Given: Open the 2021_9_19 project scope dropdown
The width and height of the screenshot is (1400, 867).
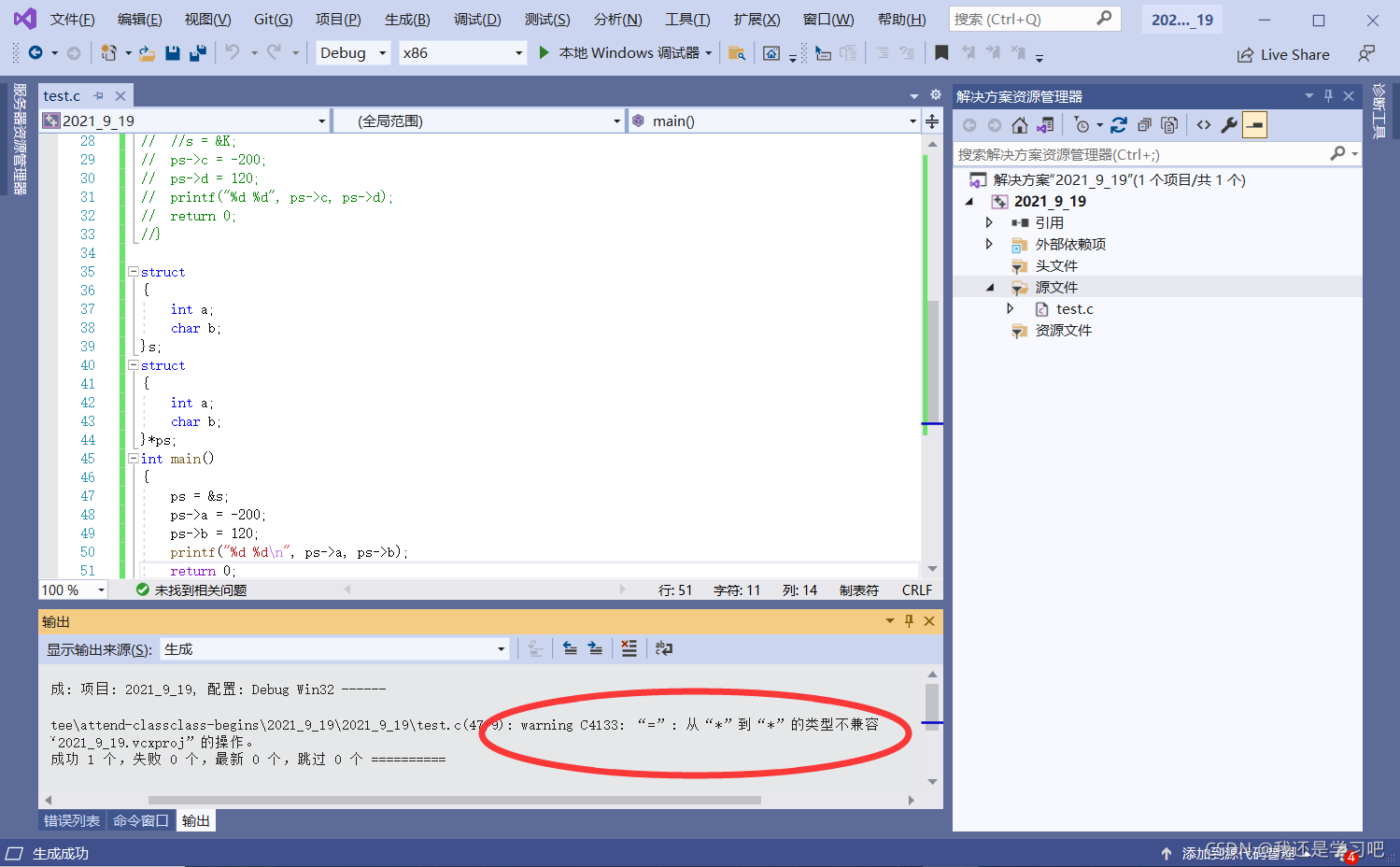Looking at the screenshot, I should click(x=184, y=121).
